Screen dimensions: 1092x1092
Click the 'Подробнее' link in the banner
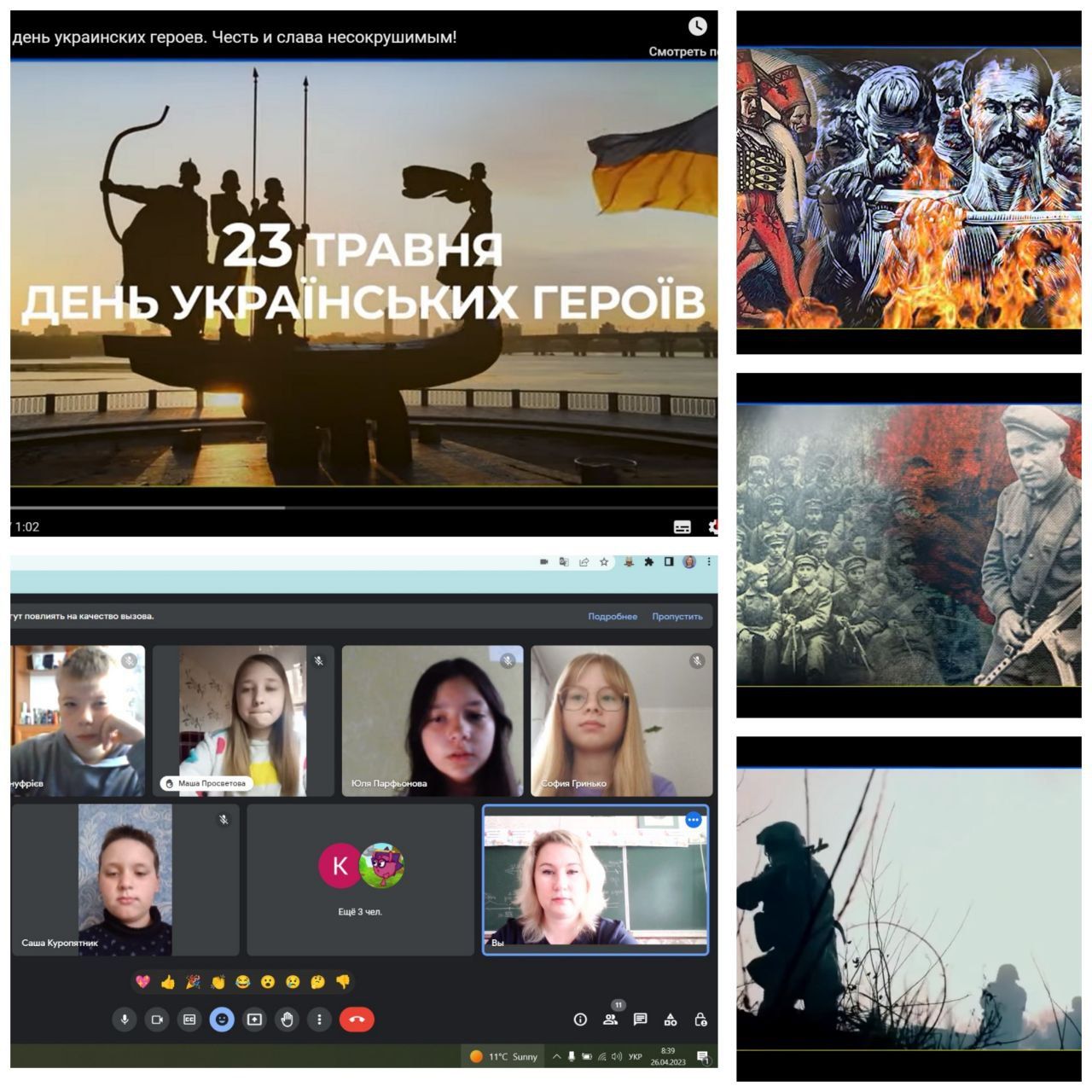click(x=612, y=616)
